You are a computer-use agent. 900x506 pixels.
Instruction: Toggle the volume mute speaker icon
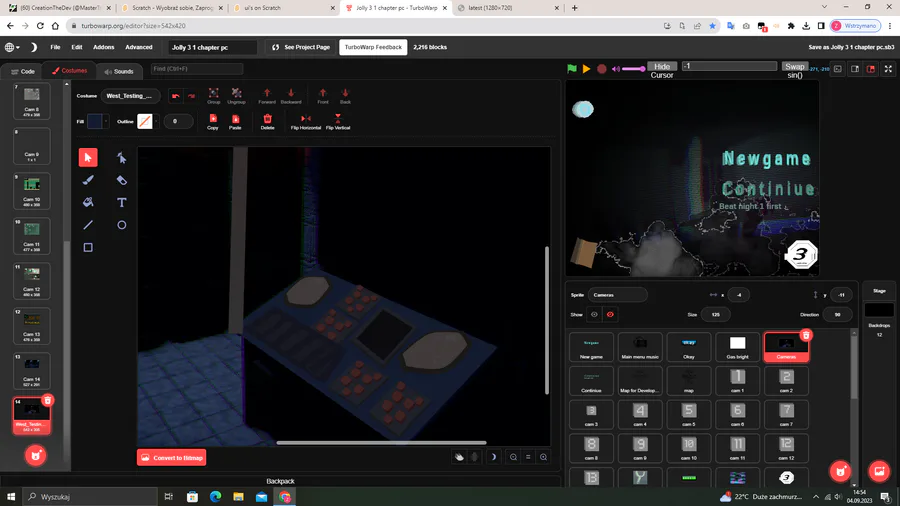pyautogui.click(x=616, y=69)
